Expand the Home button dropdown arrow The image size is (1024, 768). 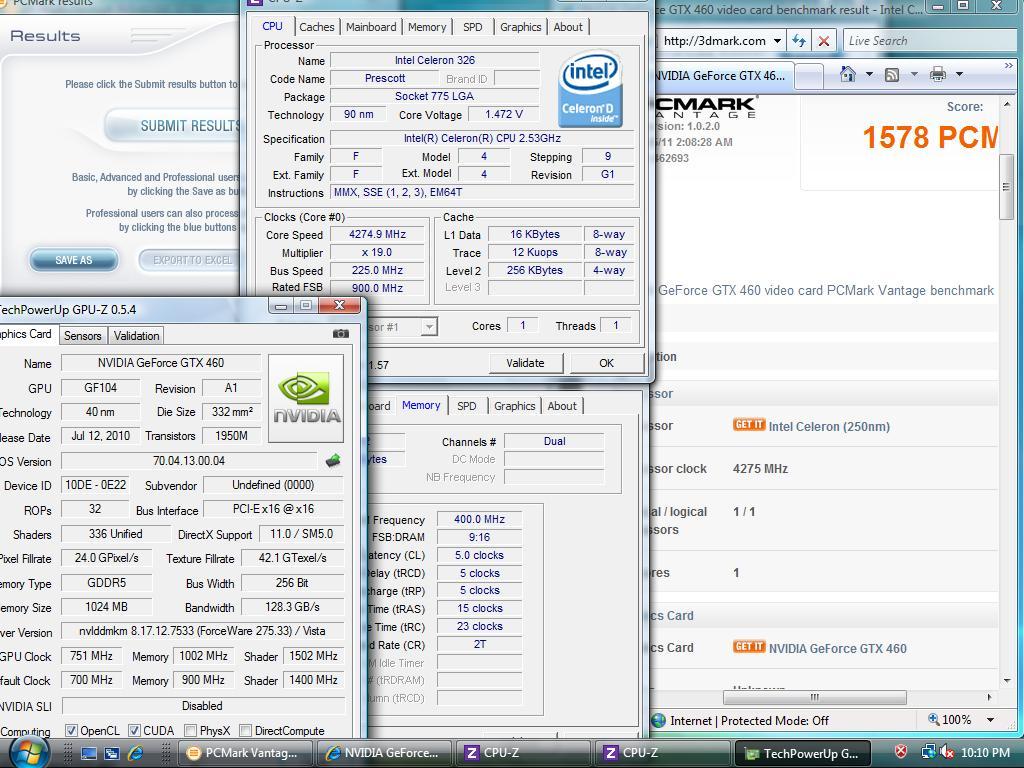(x=869, y=74)
